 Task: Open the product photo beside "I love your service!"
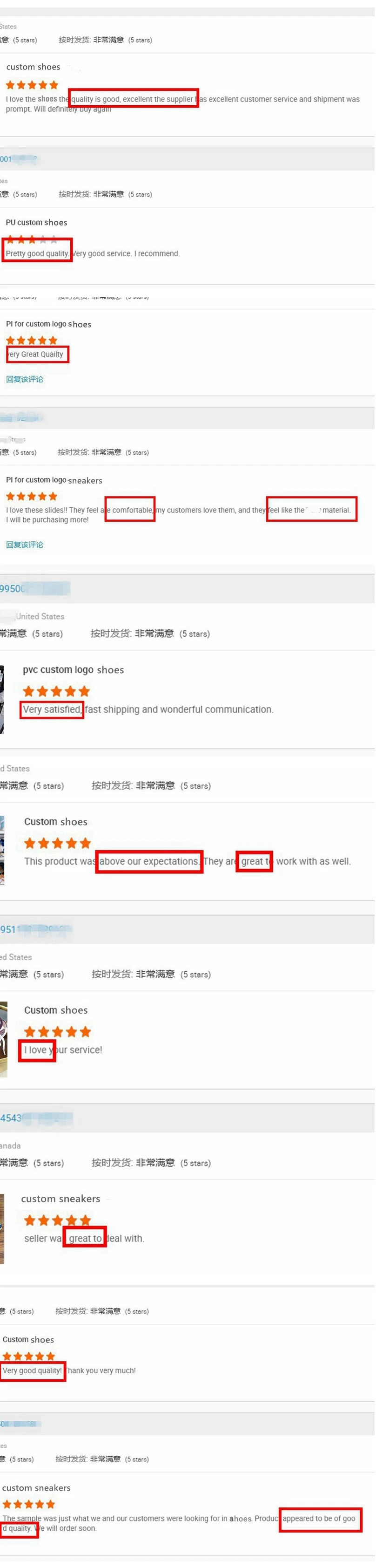click(4, 1039)
